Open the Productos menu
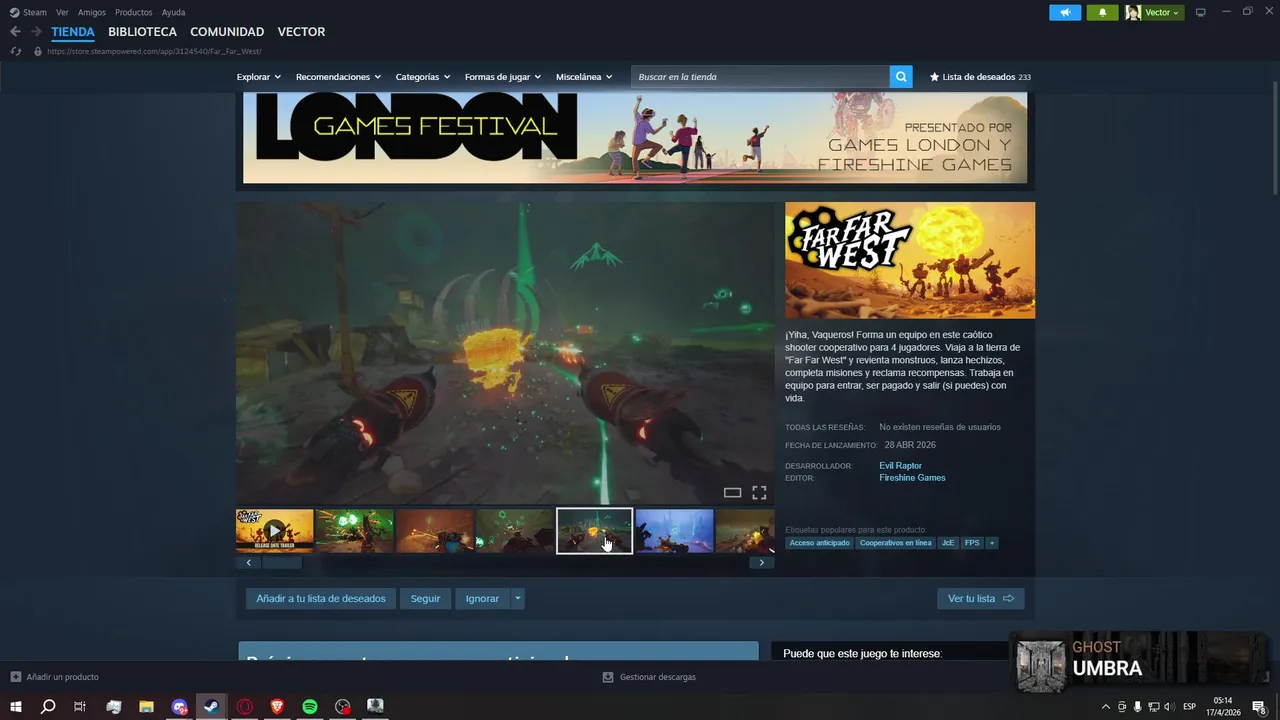This screenshot has width=1280, height=720. (x=134, y=12)
